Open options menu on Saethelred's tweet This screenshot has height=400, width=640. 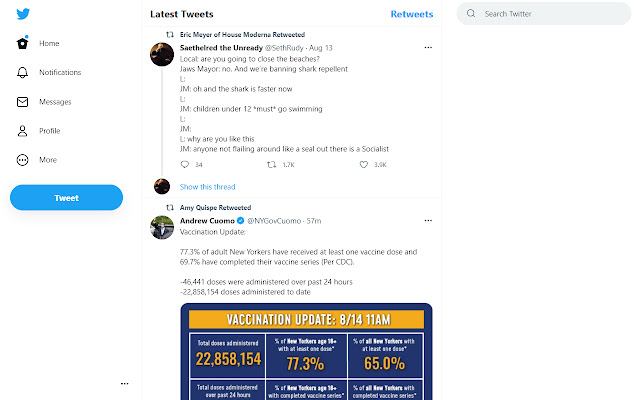428,47
